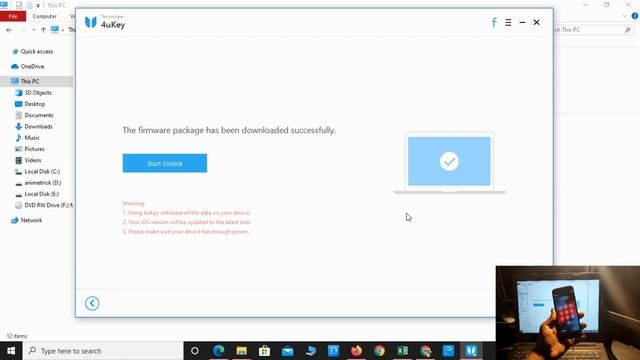Click the properties icon in Explorer title bar
This screenshot has height=360, width=640.
[19, 5]
